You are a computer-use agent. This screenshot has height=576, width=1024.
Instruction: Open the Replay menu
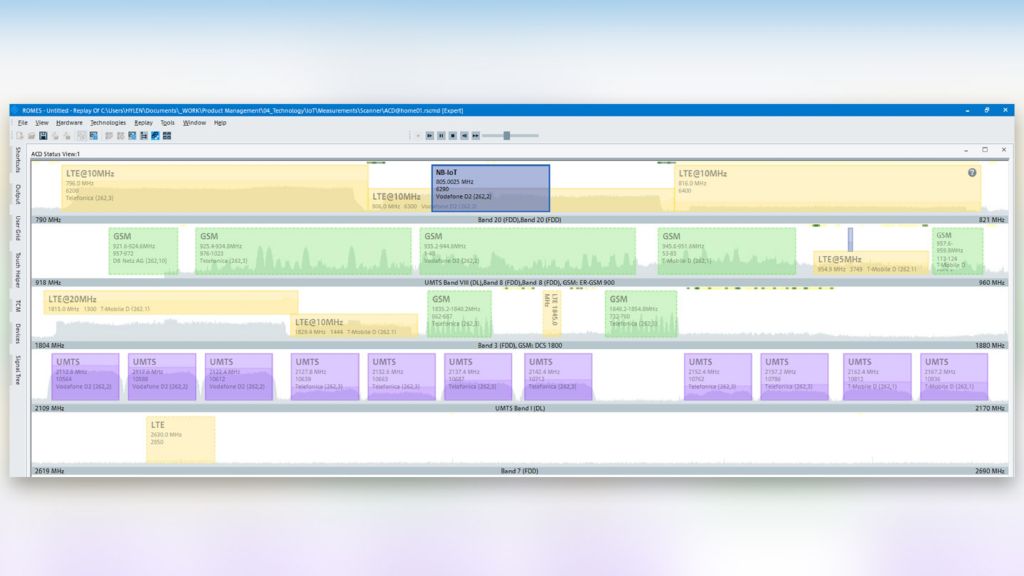143,122
